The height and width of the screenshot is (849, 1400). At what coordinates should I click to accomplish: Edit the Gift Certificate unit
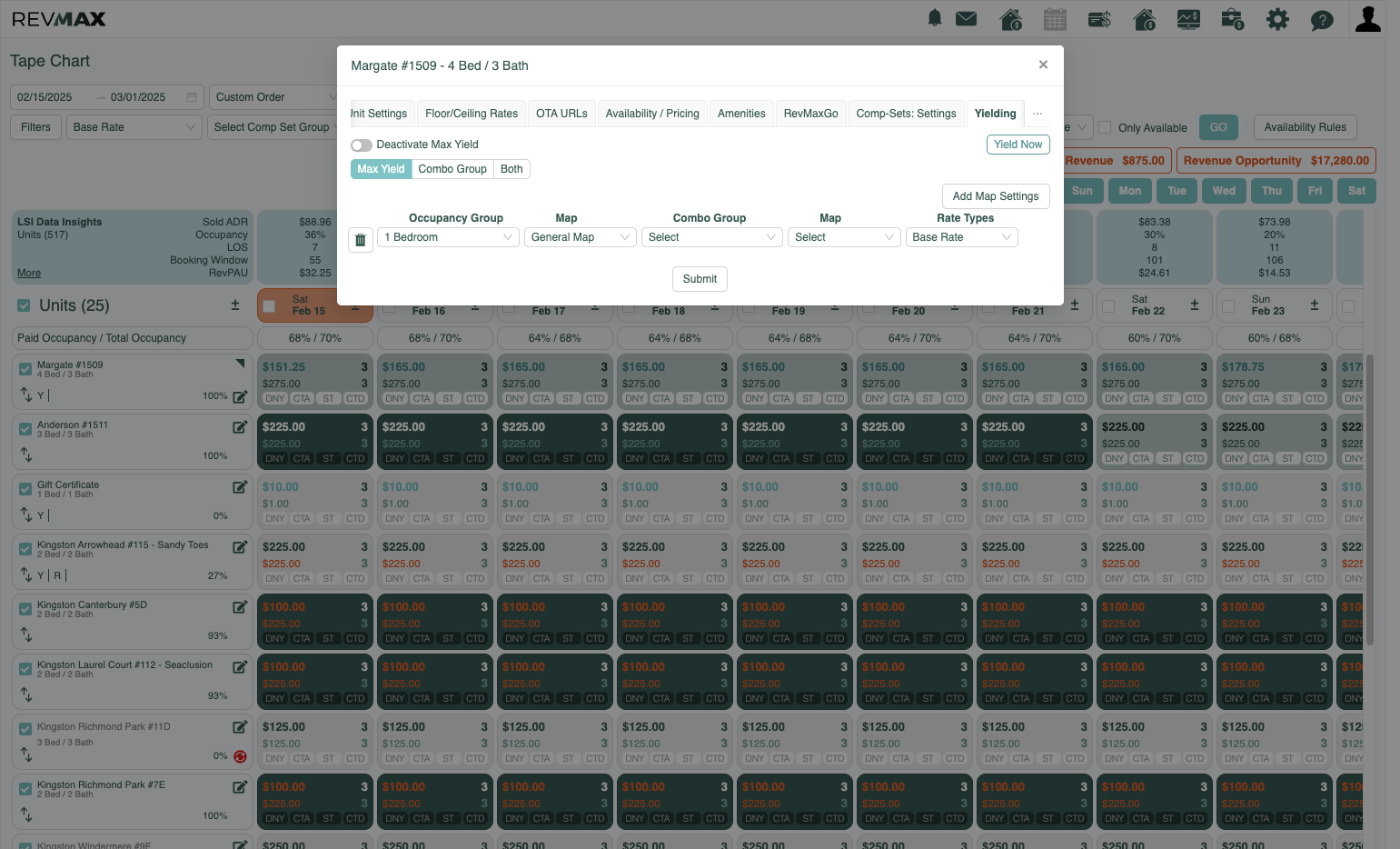pos(240,486)
